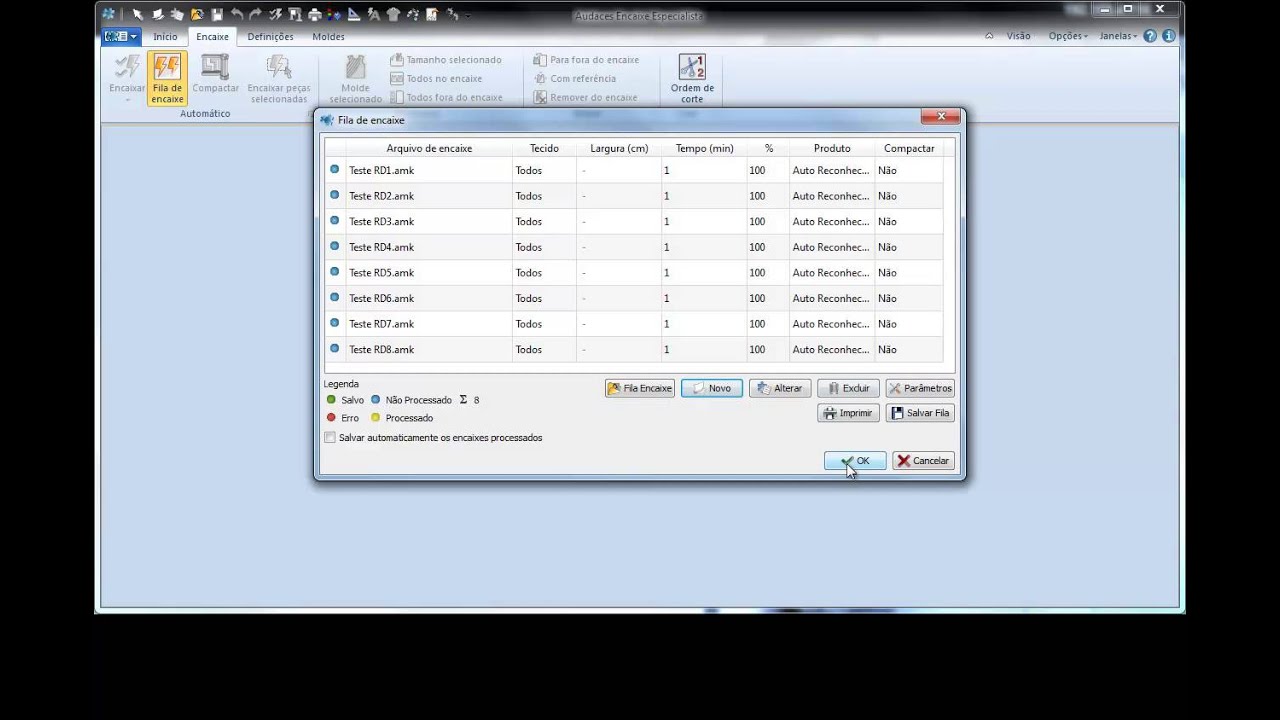Click Remover do encaixe in ribbon
Image resolution: width=1280 pixels, height=720 pixels.
click(x=585, y=97)
